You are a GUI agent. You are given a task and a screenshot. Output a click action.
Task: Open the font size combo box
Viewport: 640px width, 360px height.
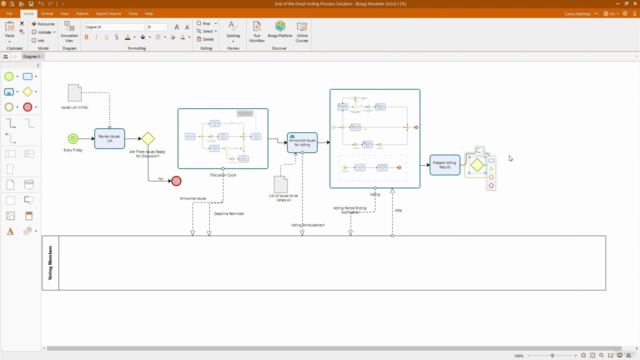click(x=157, y=27)
